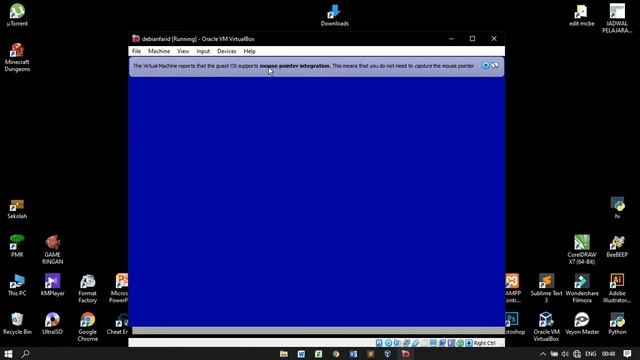The width and height of the screenshot is (640, 360).
Task: Switch to Sublime Text in the taskbar
Action: pyautogui.click(x=371, y=354)
